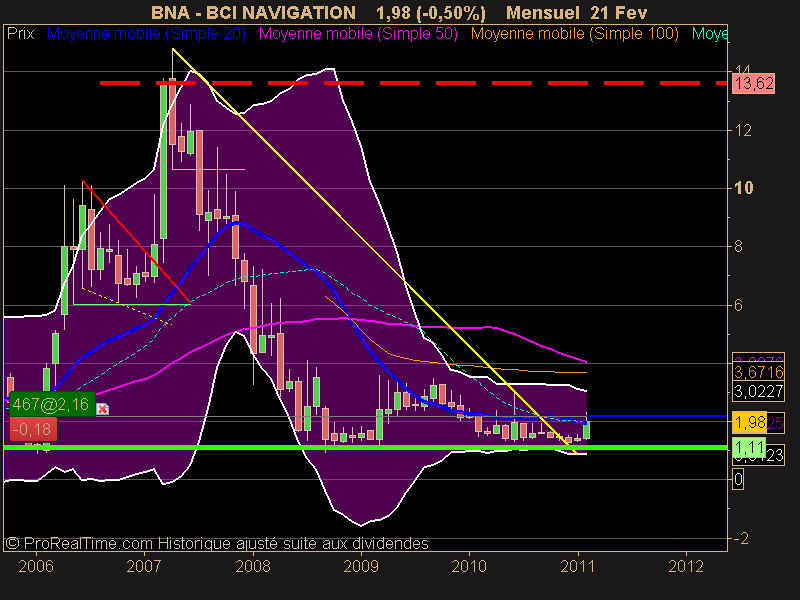Screen dimensions: 800x600
Task: Select the orange 3,6716 price label
Action: [759, 372]
